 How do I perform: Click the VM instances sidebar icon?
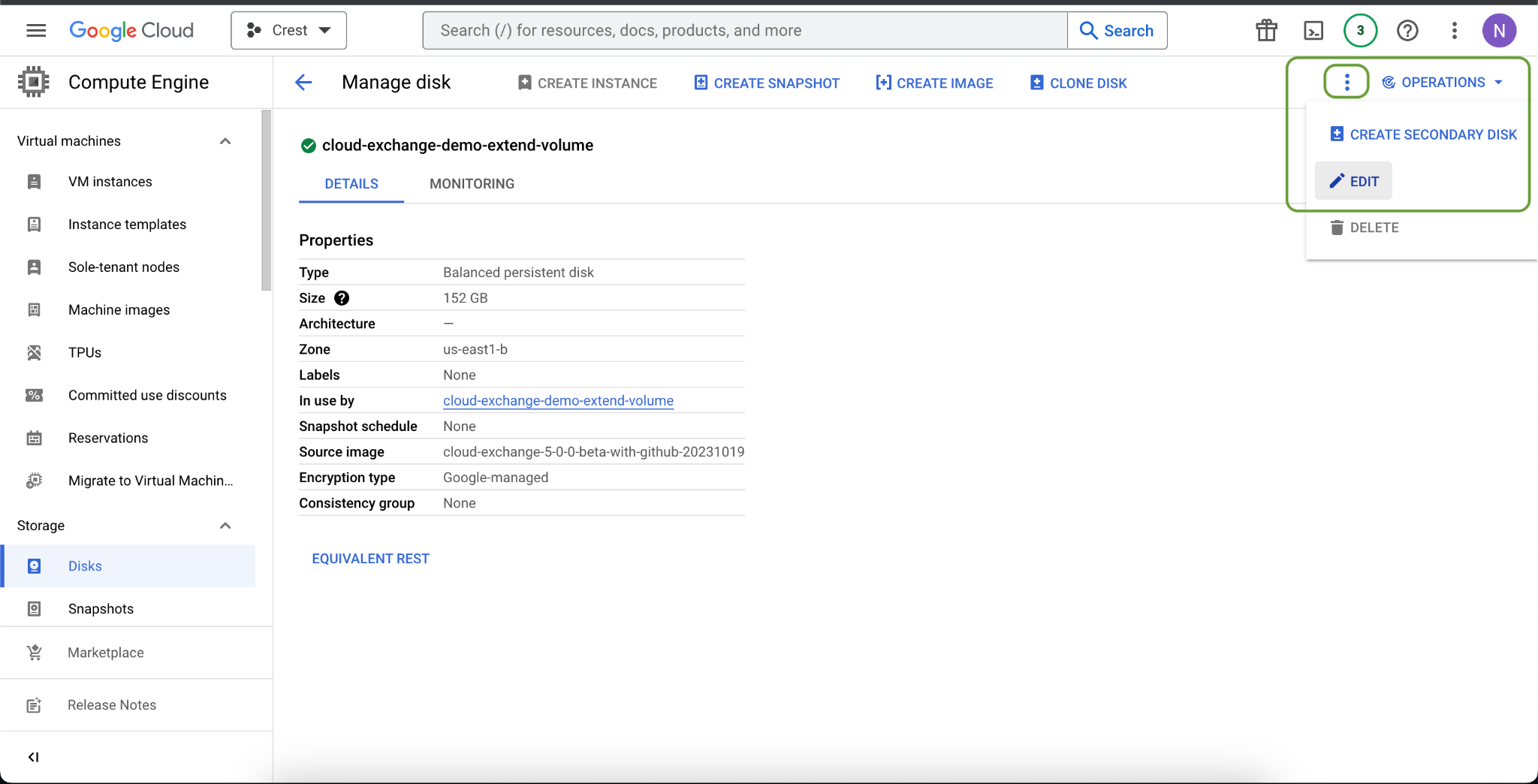pyautogui.click(x=34, y=182)
